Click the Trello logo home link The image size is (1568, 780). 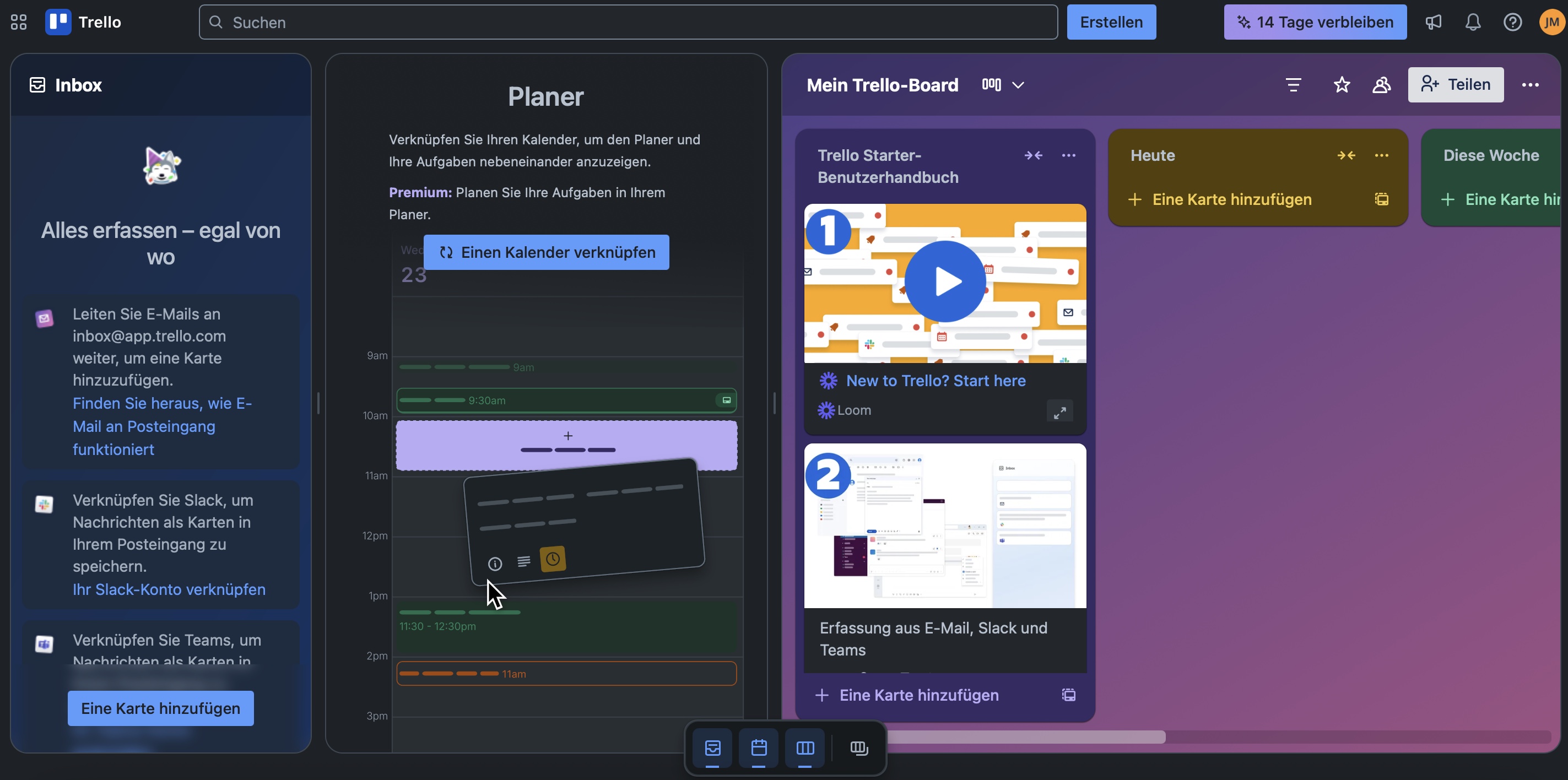(83, 22)
